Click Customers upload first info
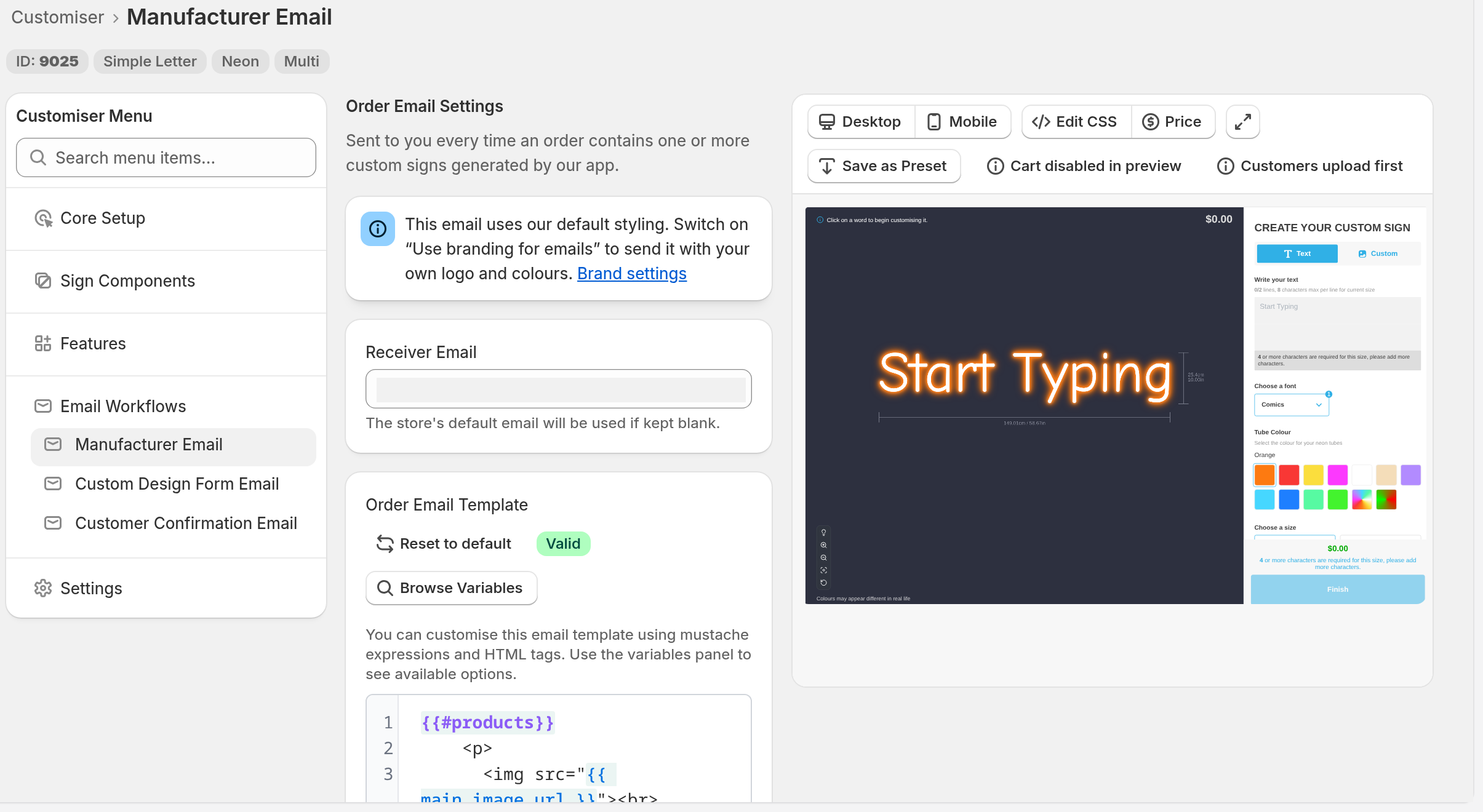 tap(1310, 167)
